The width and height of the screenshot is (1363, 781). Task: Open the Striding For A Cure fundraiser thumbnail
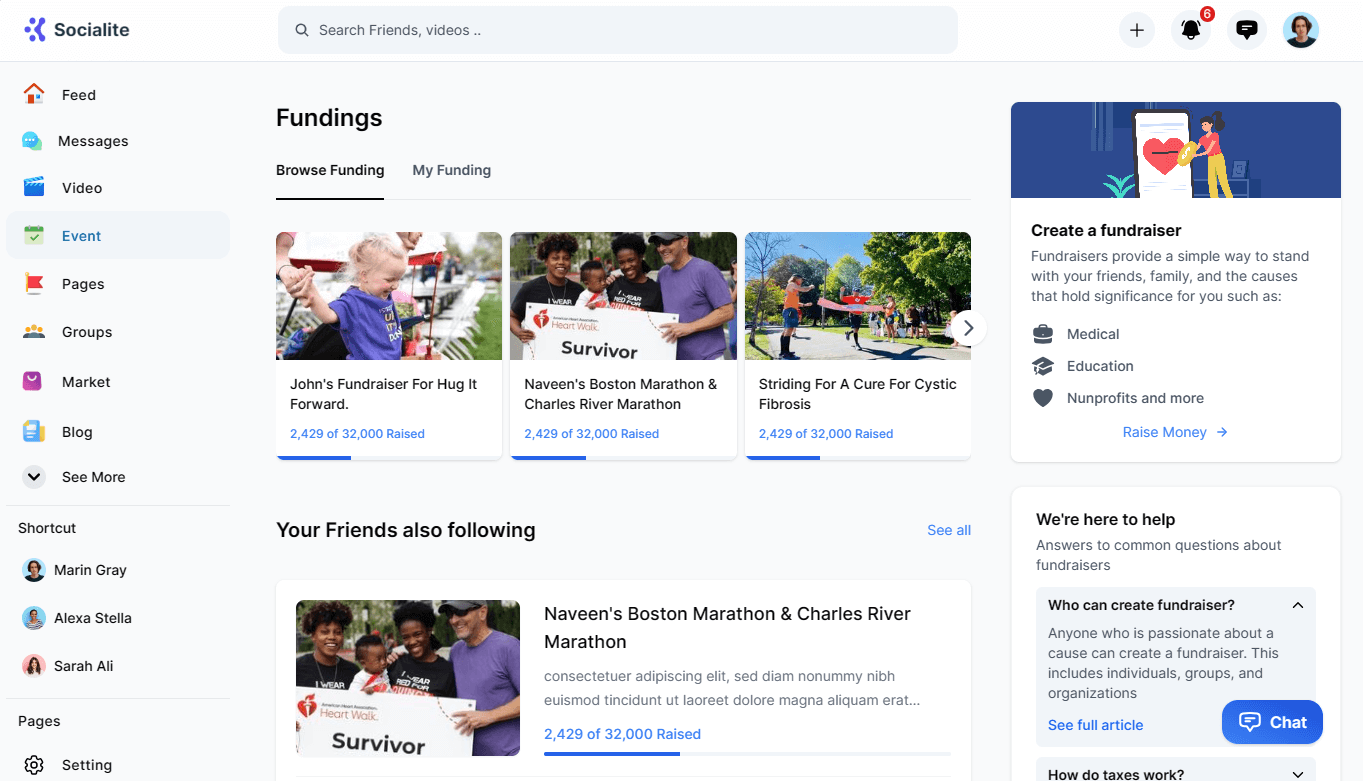tap(857, 296)
